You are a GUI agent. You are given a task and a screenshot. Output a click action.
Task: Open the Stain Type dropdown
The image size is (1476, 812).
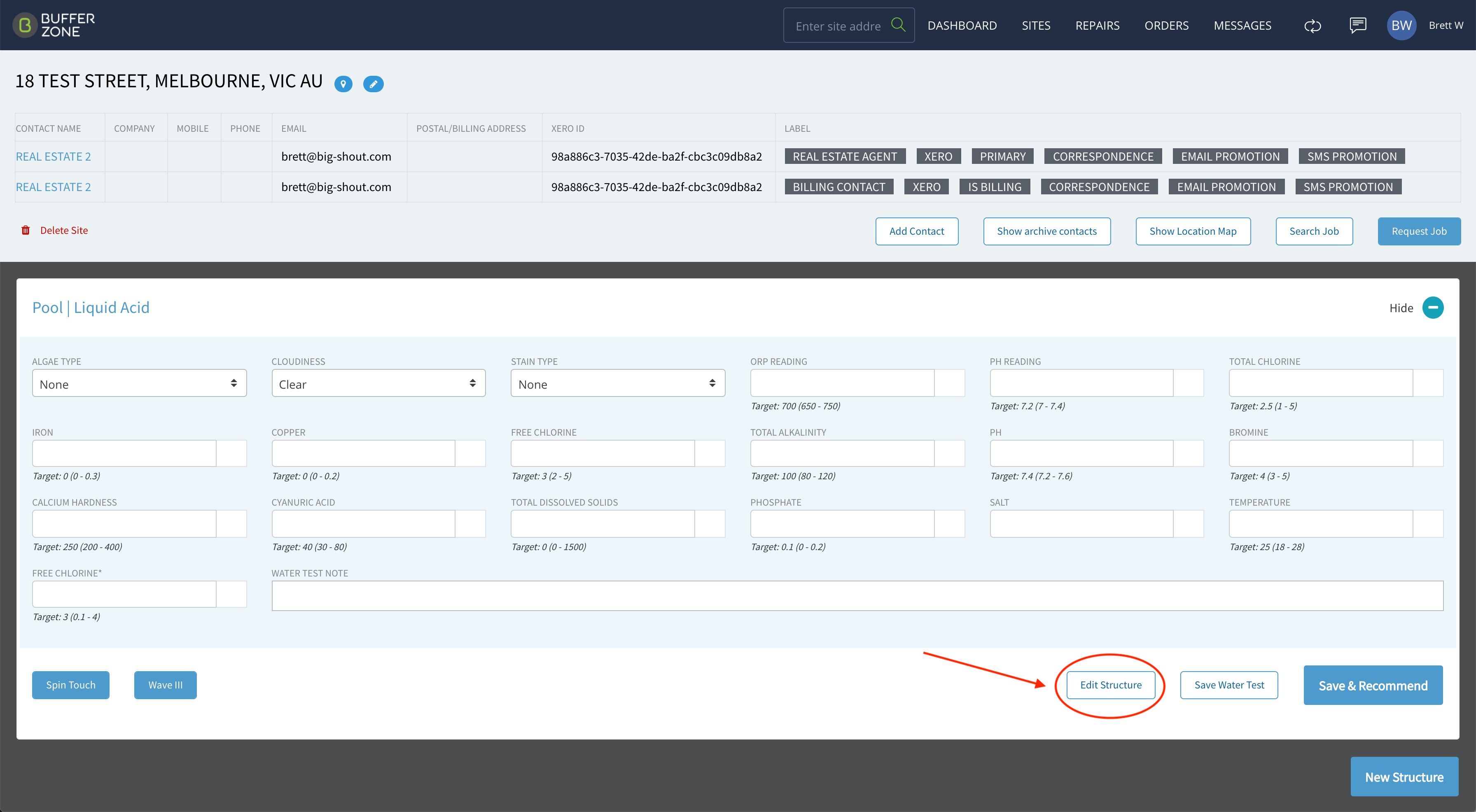click(618, 383)
